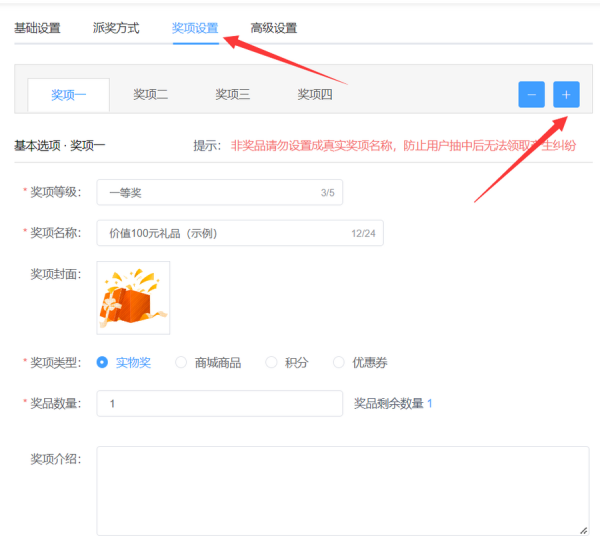Focus the 奖项等级 input field
This screenshot has width=600, height=536.
click(220, 192)
